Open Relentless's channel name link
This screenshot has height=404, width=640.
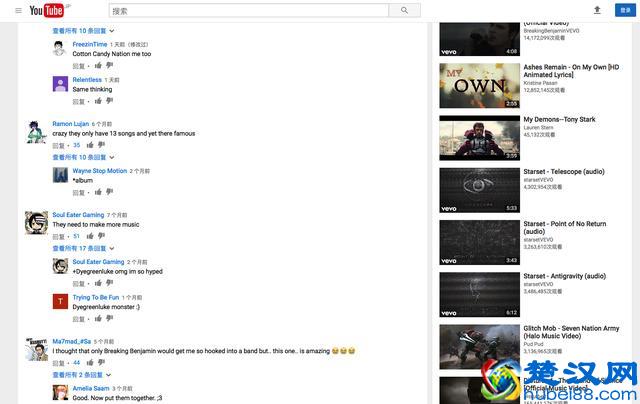[87, 80]
